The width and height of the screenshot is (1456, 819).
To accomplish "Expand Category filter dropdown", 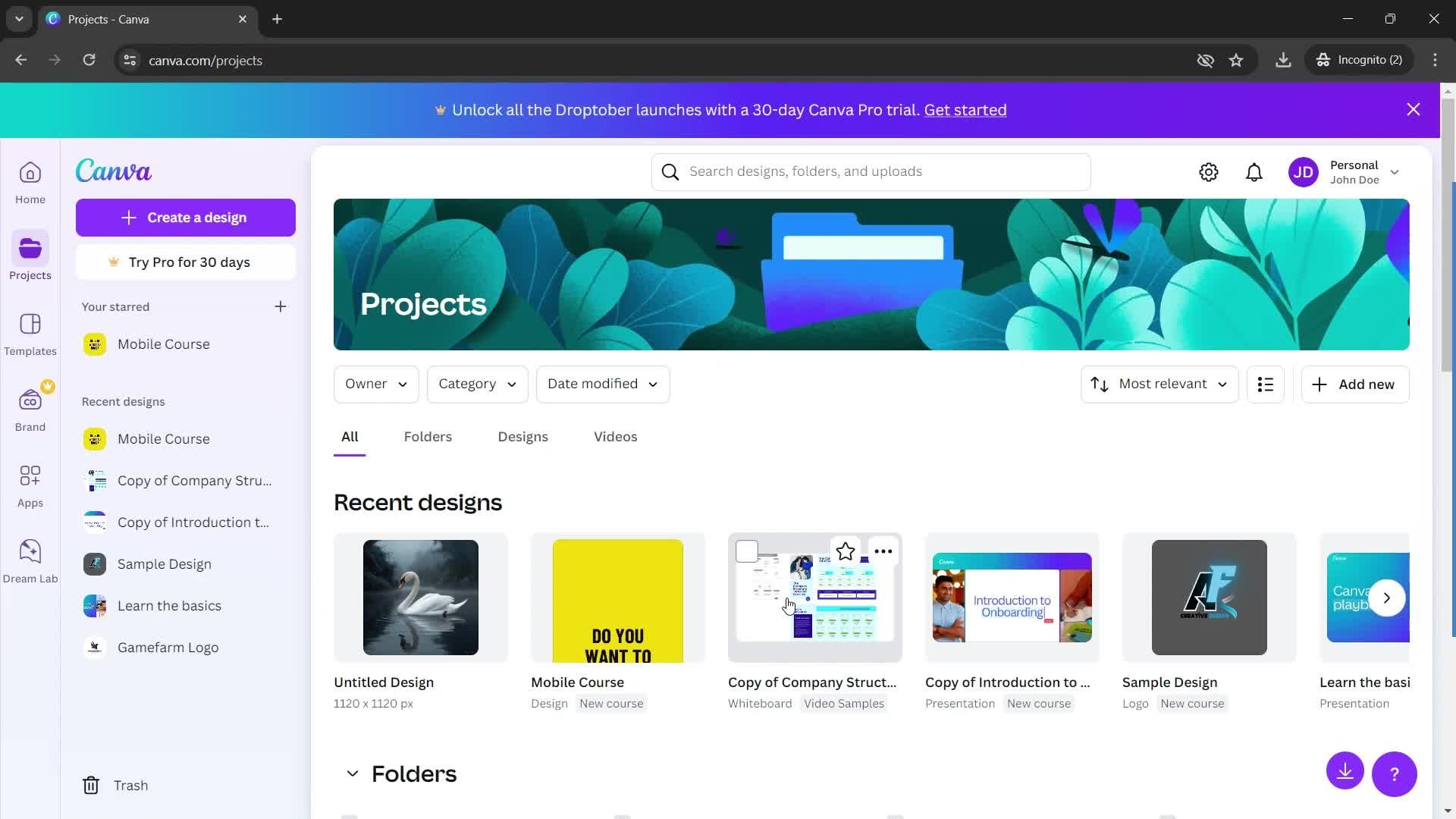I will [478, 384].
